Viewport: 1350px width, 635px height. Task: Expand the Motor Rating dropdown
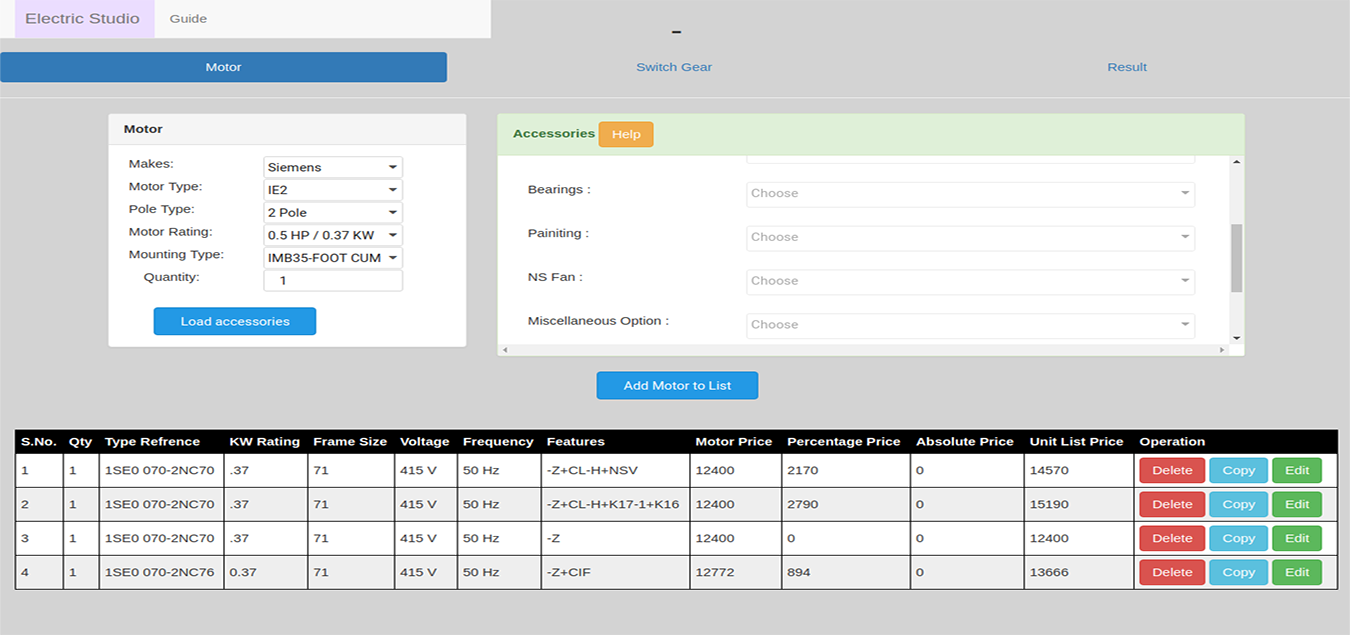(x=333, y=235)
